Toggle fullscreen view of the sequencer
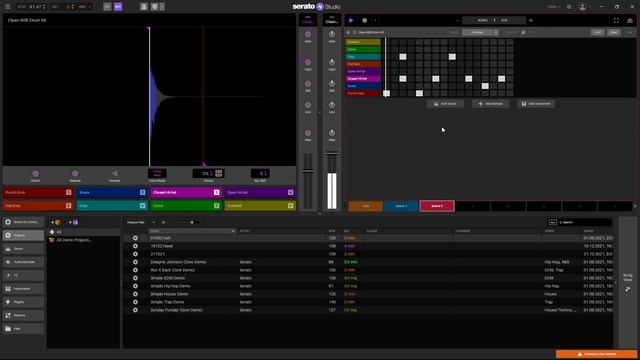 pos(616,20)
